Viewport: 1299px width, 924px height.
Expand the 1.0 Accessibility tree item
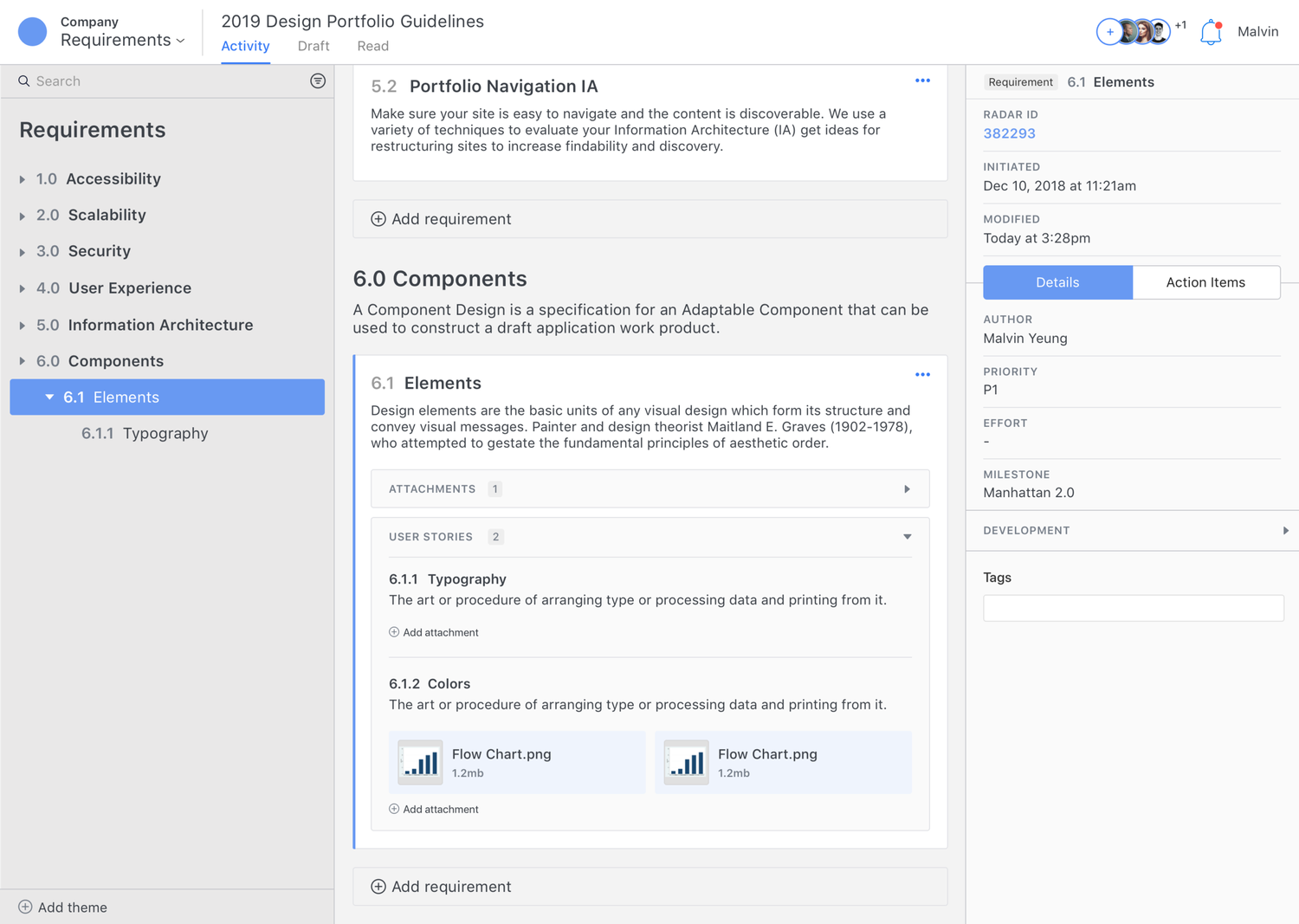click(23, 179)
